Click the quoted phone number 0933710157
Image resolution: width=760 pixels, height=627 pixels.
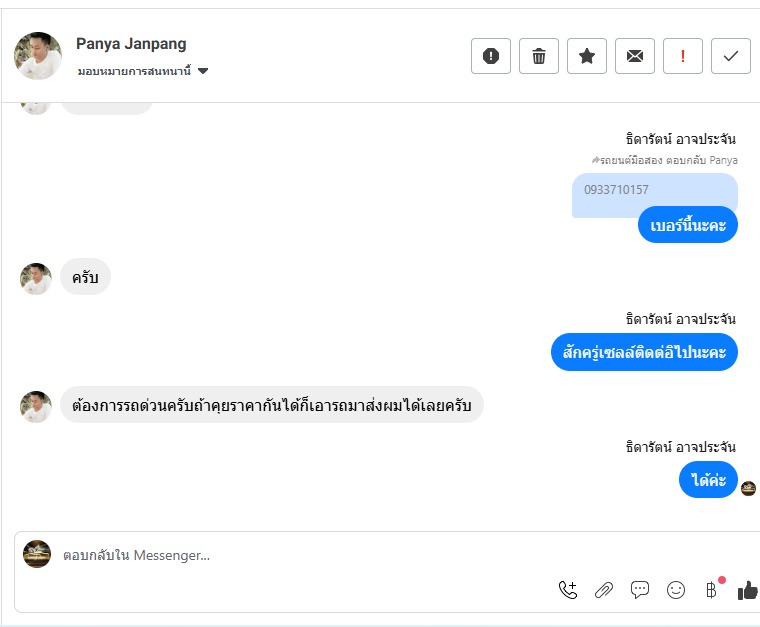[616, 190]
